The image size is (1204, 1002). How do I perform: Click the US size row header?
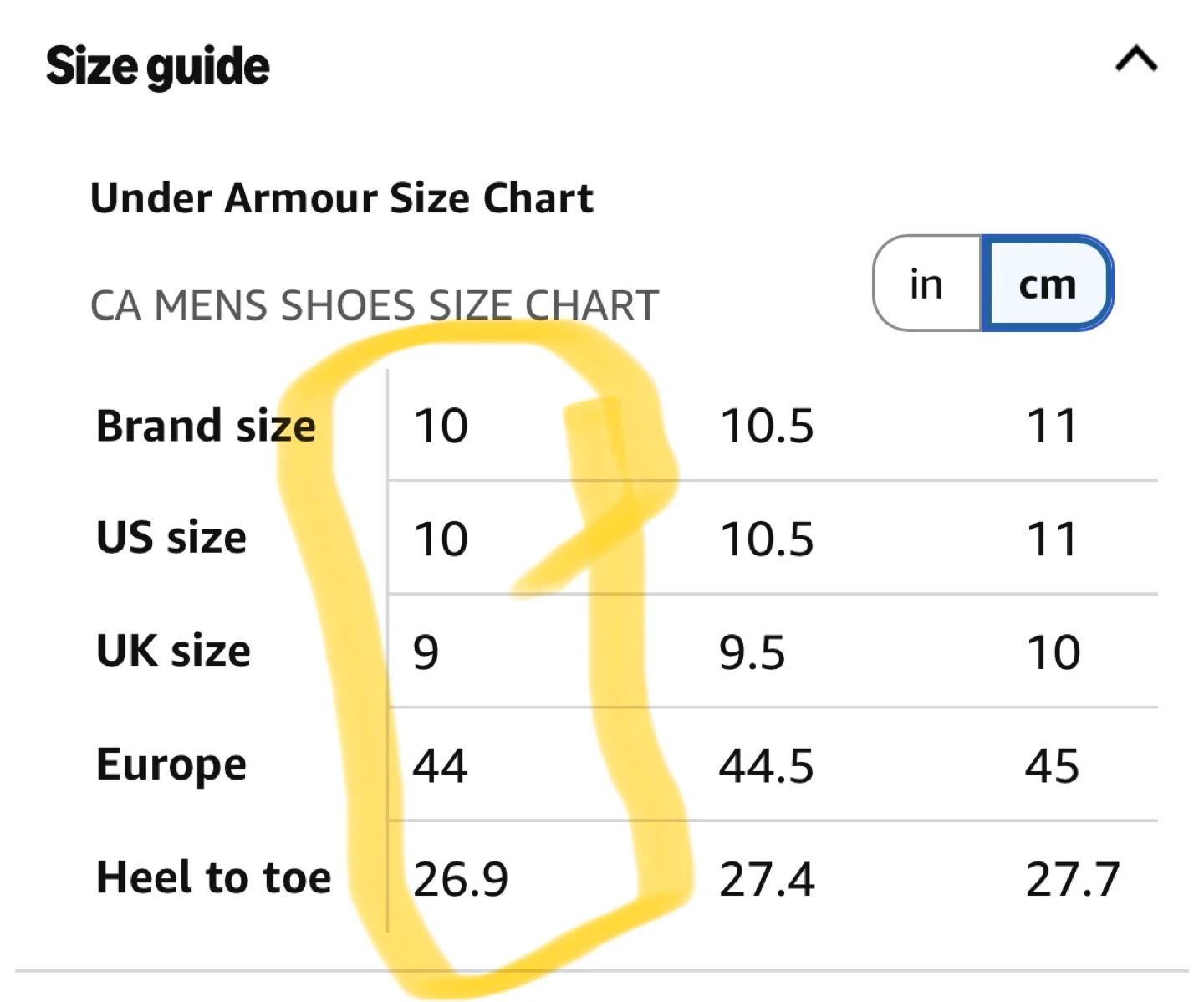(x=171, y=538)
